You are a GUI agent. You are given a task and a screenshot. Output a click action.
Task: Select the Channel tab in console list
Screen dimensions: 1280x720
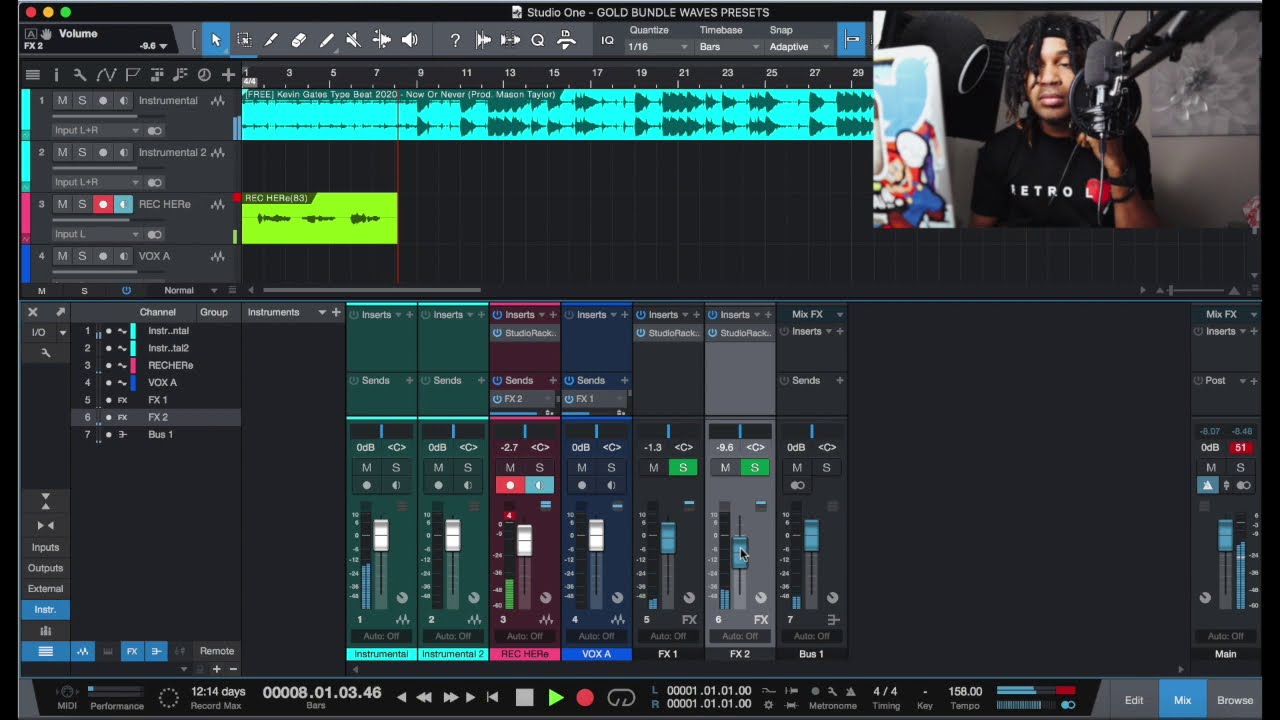click(157, 312)
